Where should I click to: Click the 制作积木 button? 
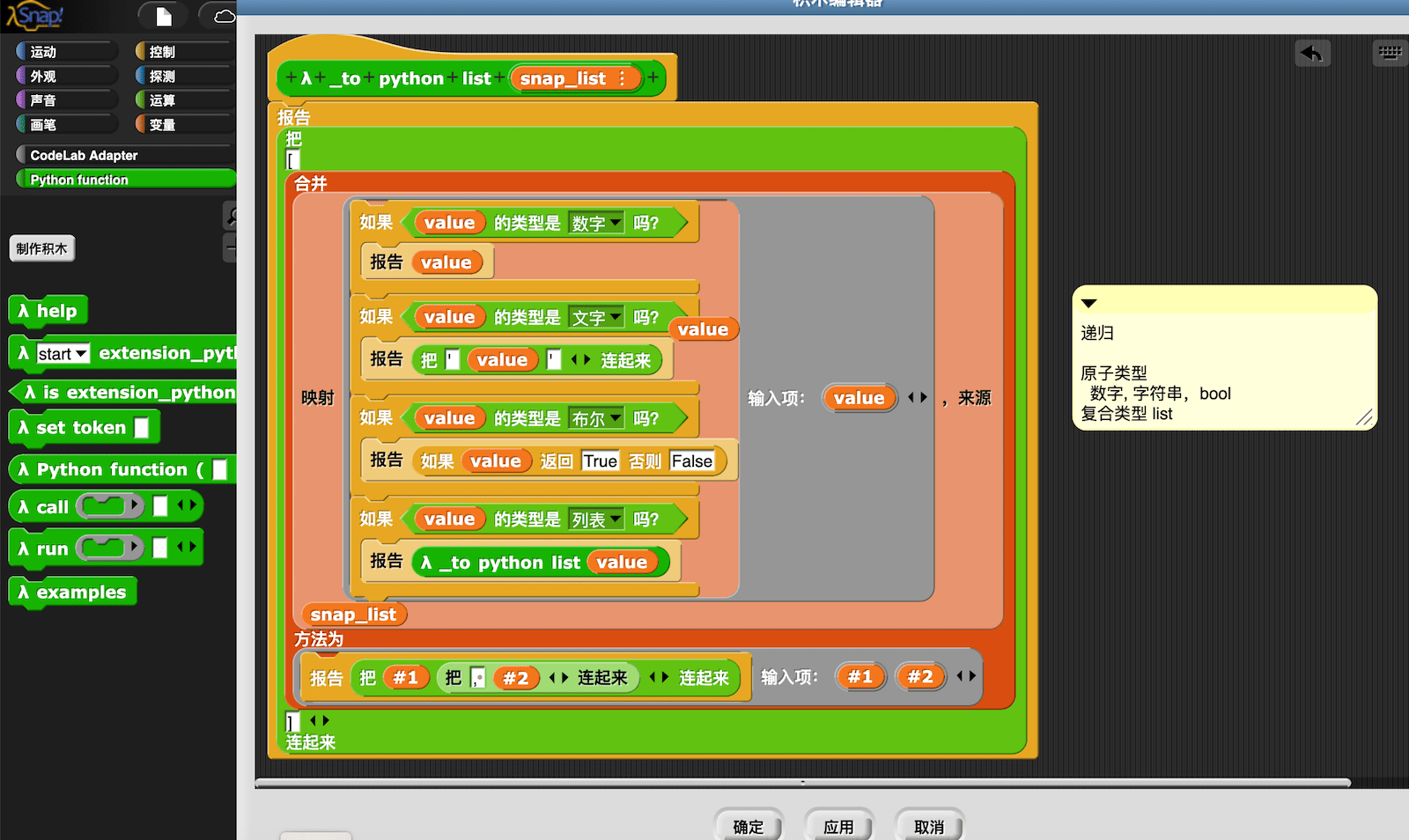[41, 248]
